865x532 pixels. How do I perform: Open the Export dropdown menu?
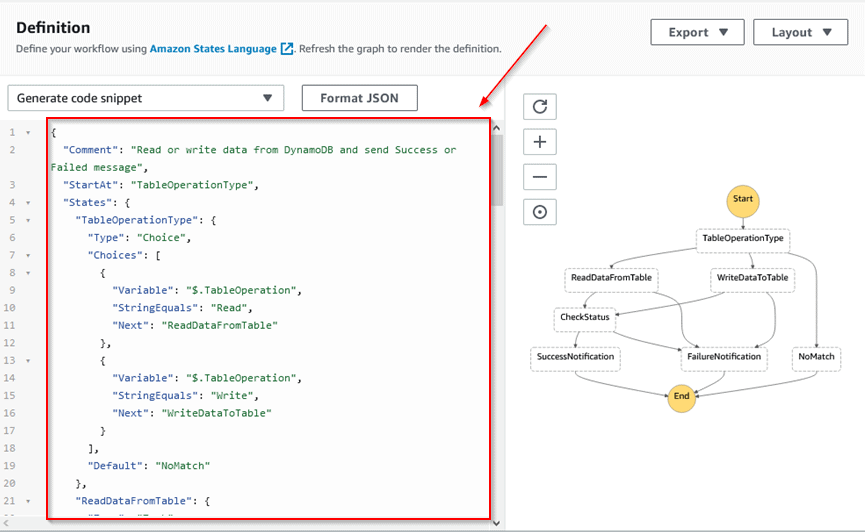tap(697, 32)
